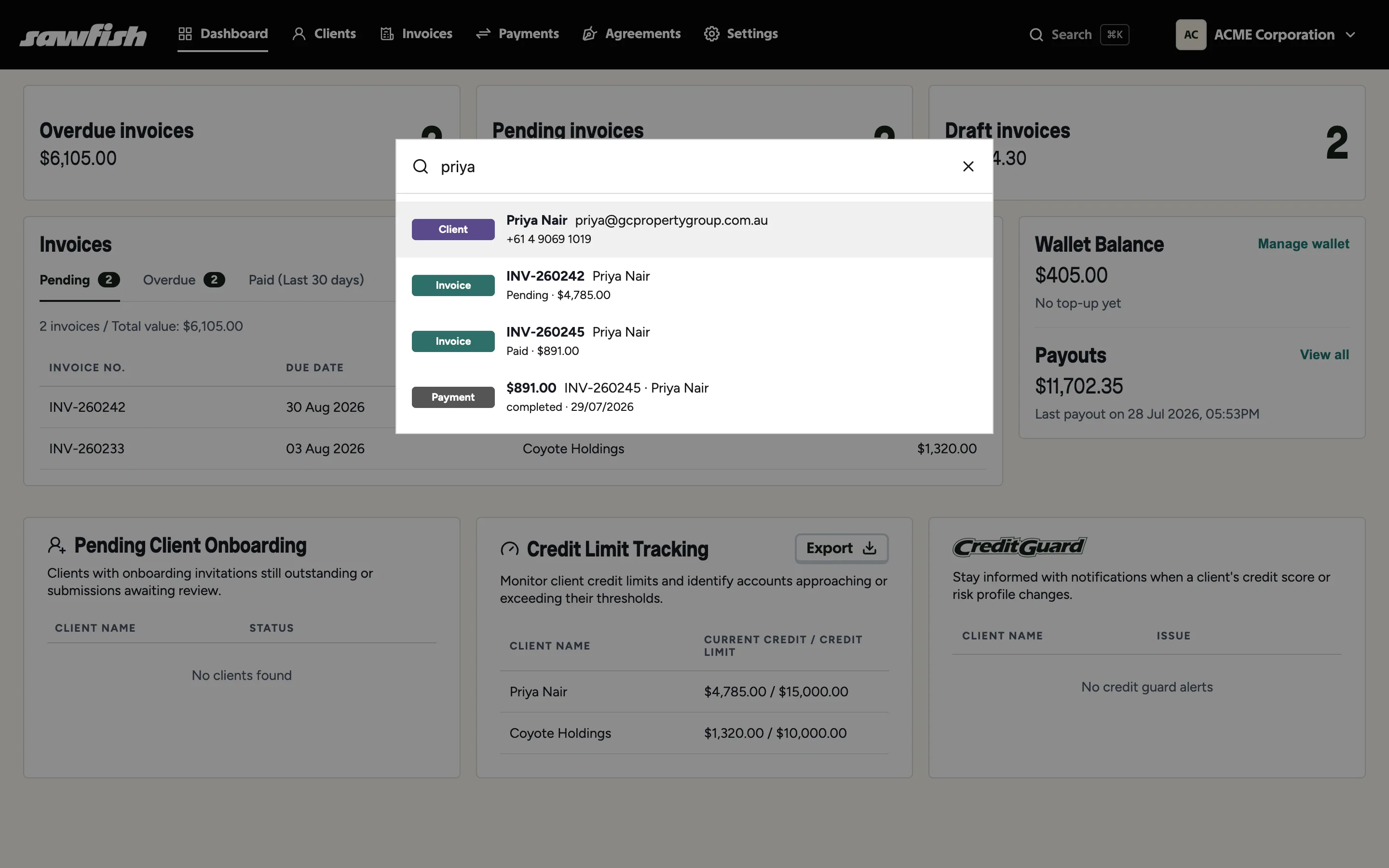
Task: Click the Draft invoices summary card
Action: [1147, 143]
